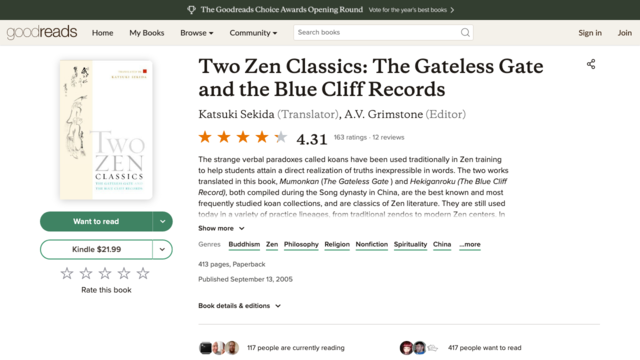Open the Buddhism genre link
The height and width of the screenshot is (360, 640).
[244, 244]
